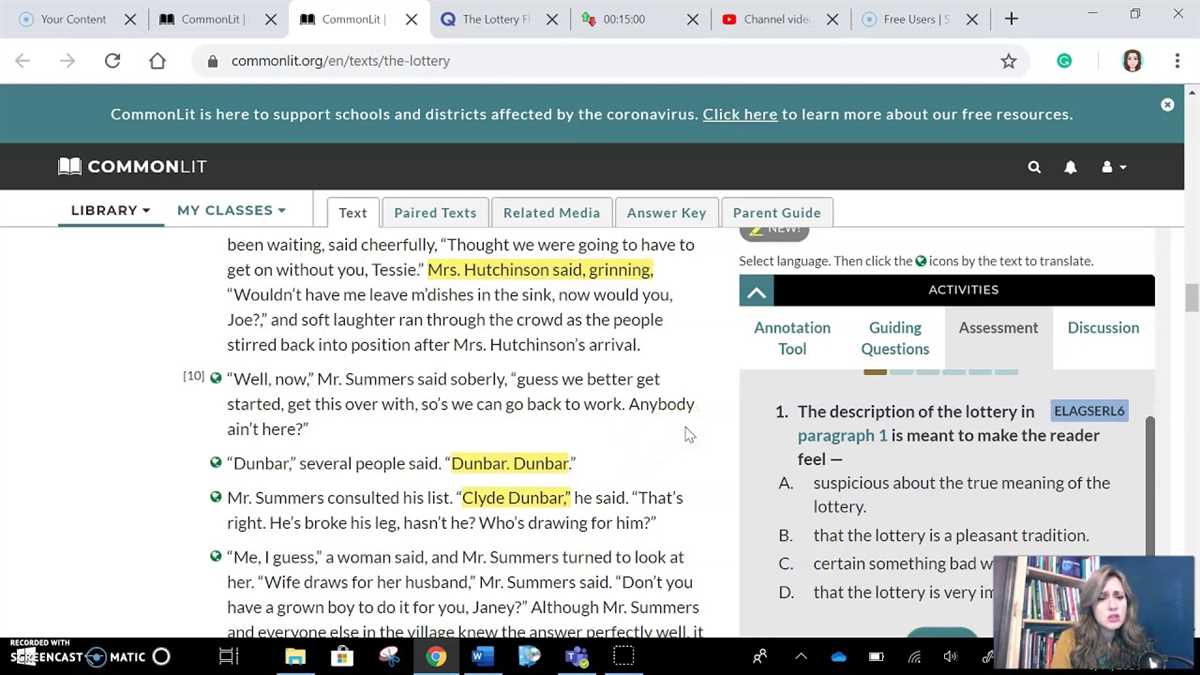Click the page vertical scrollbar thumb
The image size is (1200, 675).
pyautogui.click(x=1191, y=298)
